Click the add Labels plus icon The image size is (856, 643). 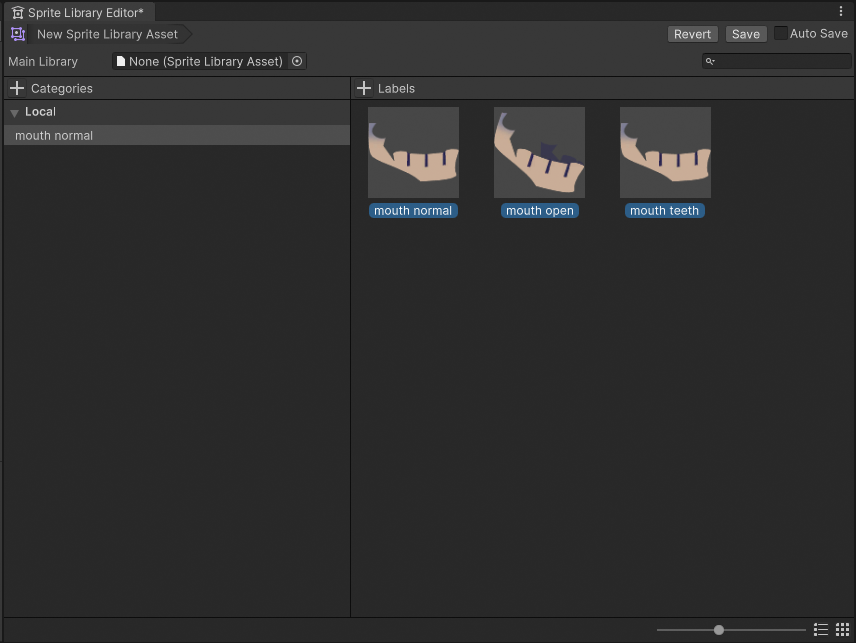(x=364, y=88)
